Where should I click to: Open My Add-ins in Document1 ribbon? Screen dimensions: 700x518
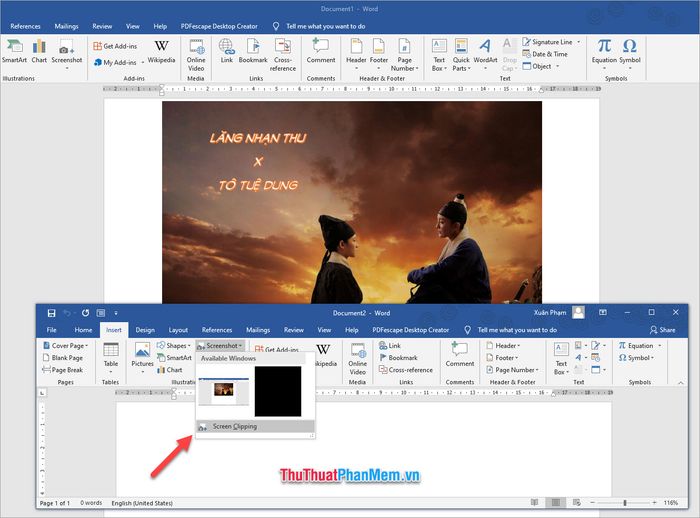click(x=118, y=63)
